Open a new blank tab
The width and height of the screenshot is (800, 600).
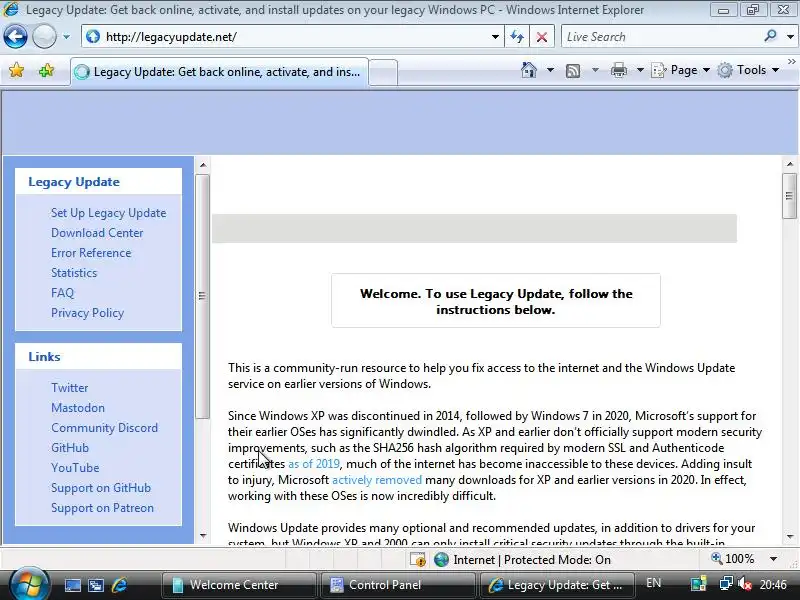[x=383, y=72]
